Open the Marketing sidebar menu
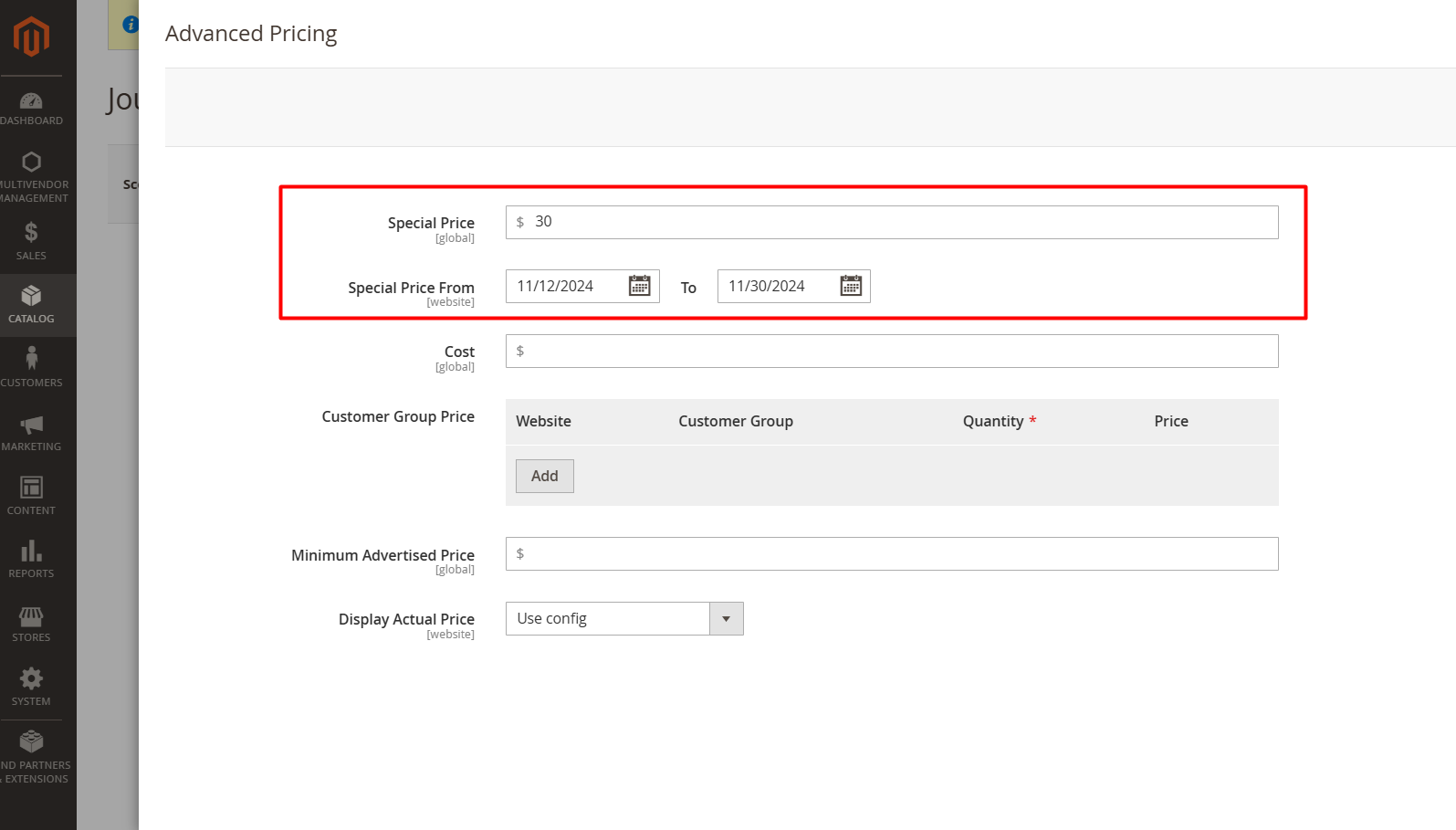The width and height of the screenshot is (1456, 830). [31, 432]
